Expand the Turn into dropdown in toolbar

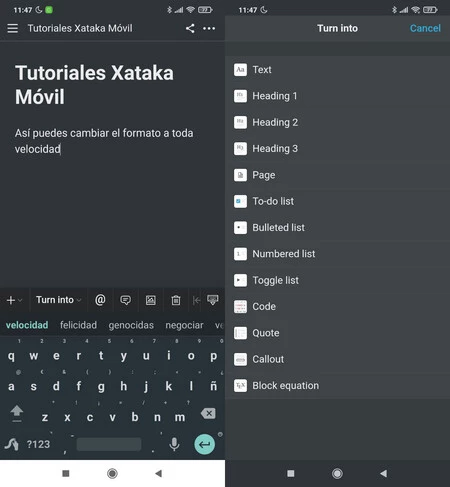tap(58, 300)
